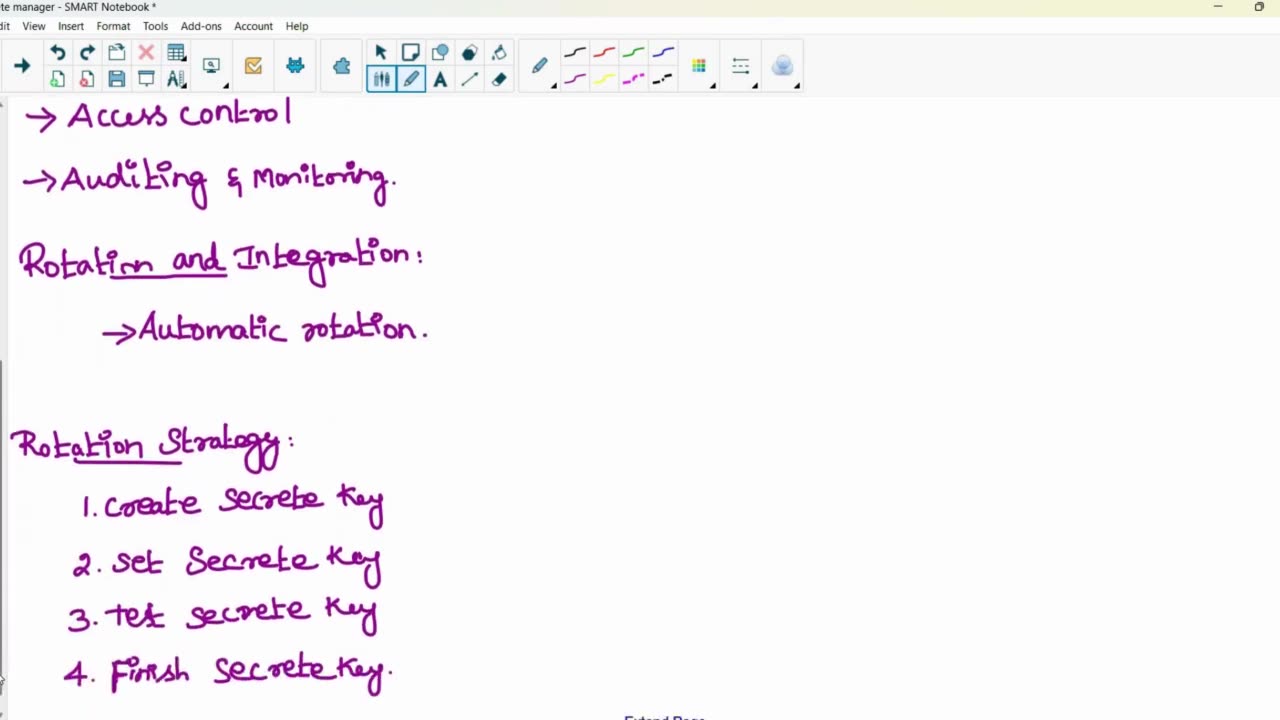
Task: Toggle the active pencil pen tool
Action: click(x=411, y=79)
